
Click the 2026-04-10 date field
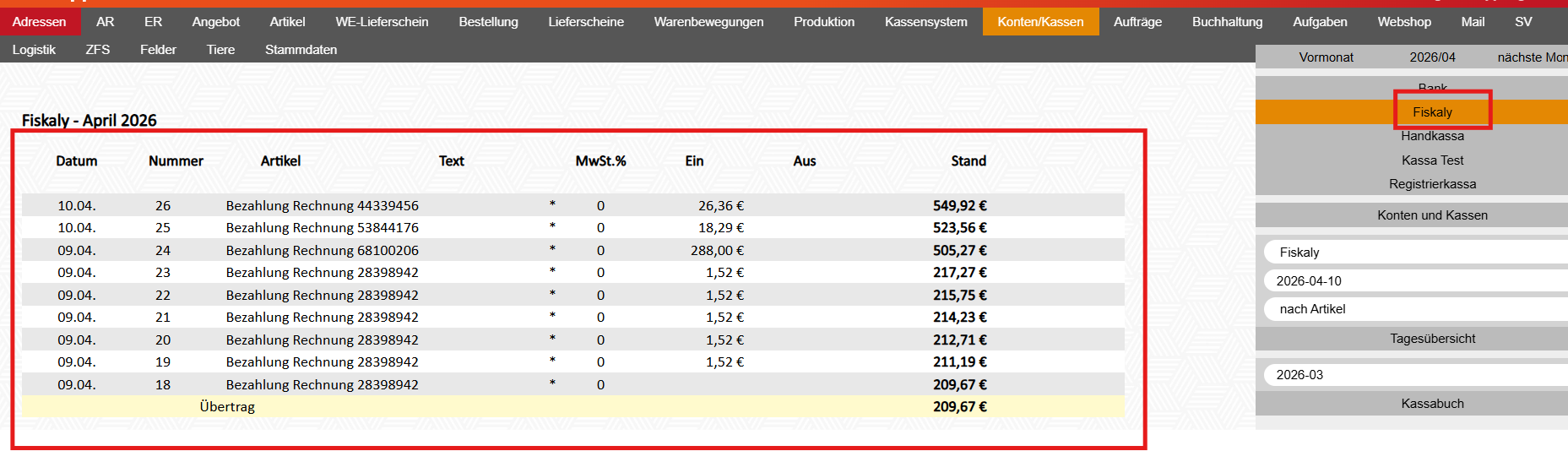point(1415,281)
